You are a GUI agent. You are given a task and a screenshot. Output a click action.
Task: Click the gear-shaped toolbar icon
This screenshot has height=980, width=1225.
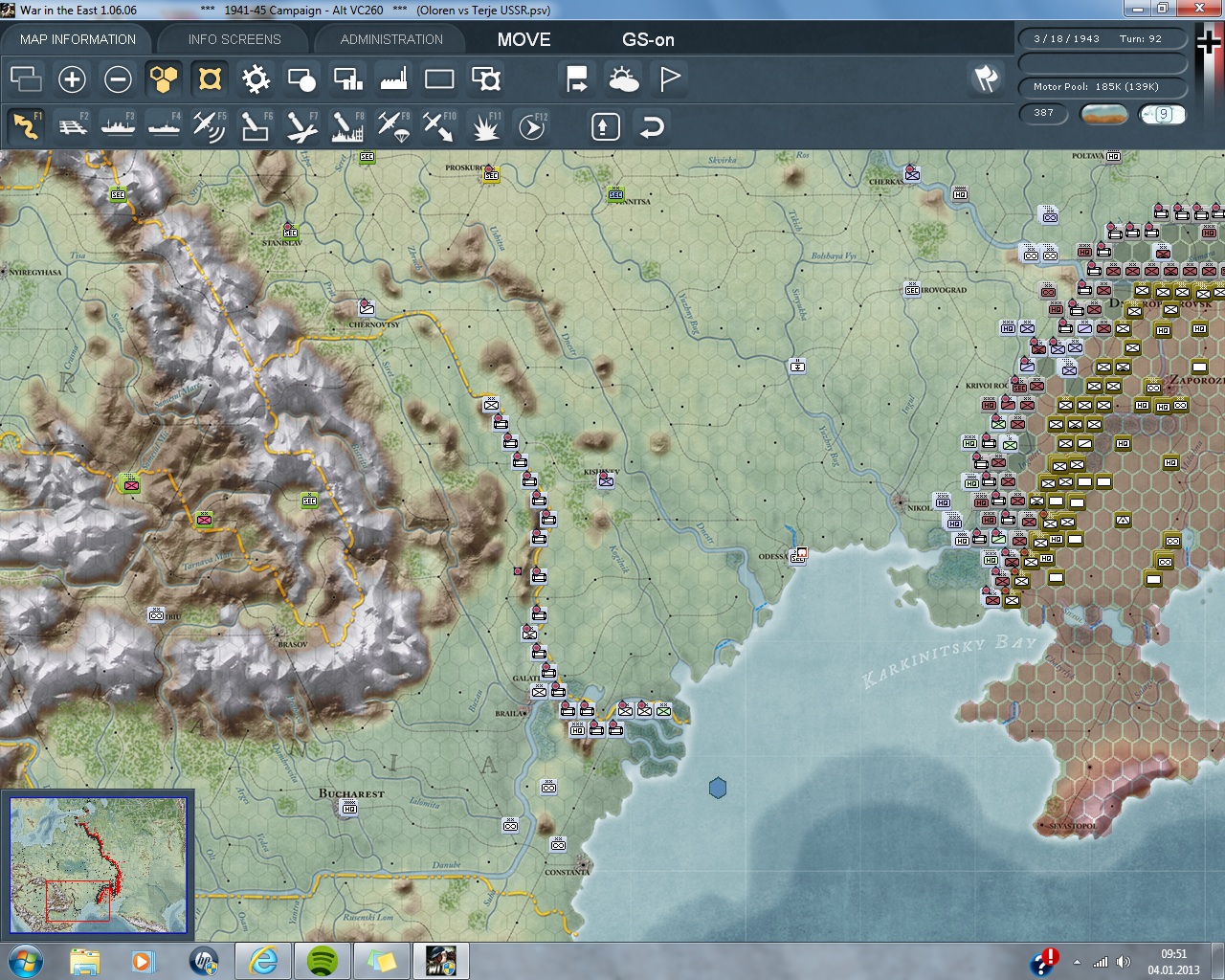coord(256,78)
